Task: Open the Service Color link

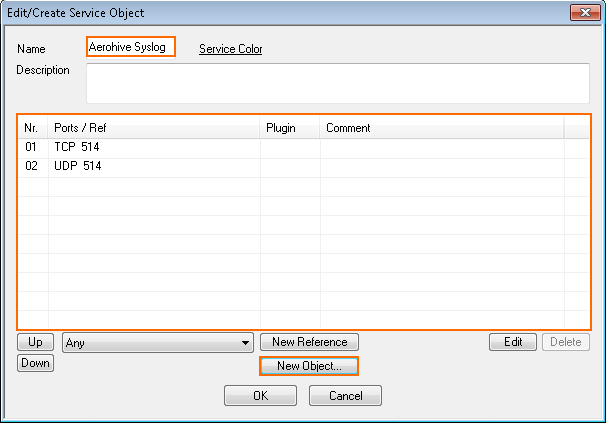Action: click(x=231, y=49)
